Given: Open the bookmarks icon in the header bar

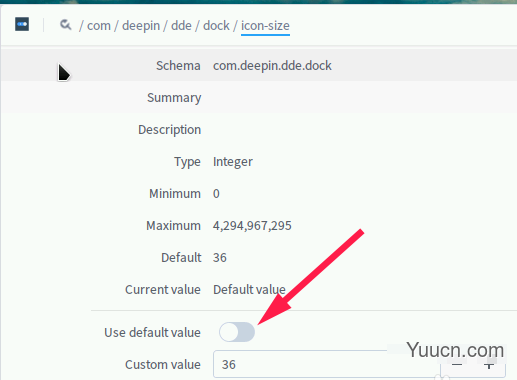Looking at the screenshot, I should pyautogui.click(x=22, y=24).
